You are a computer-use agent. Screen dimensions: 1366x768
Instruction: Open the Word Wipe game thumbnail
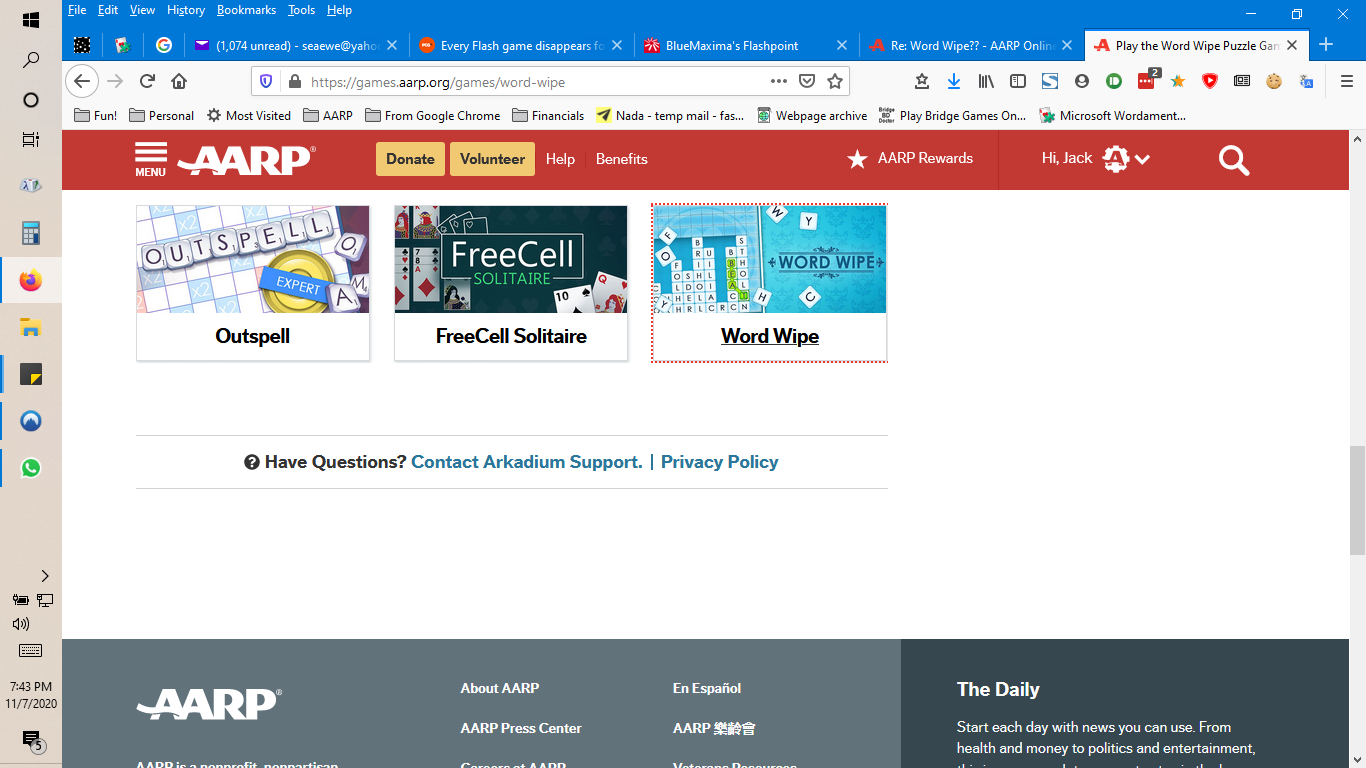tap(769, 260)
